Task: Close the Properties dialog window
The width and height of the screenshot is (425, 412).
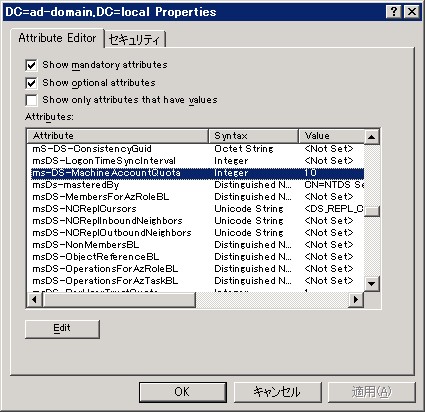Action: point(412,12)
